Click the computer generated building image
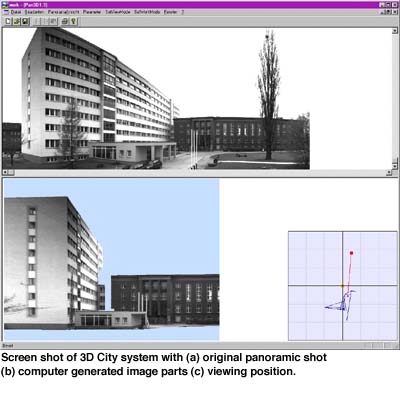Image resolution: width=400 pixels, height=397 pixels. (112, 260)
